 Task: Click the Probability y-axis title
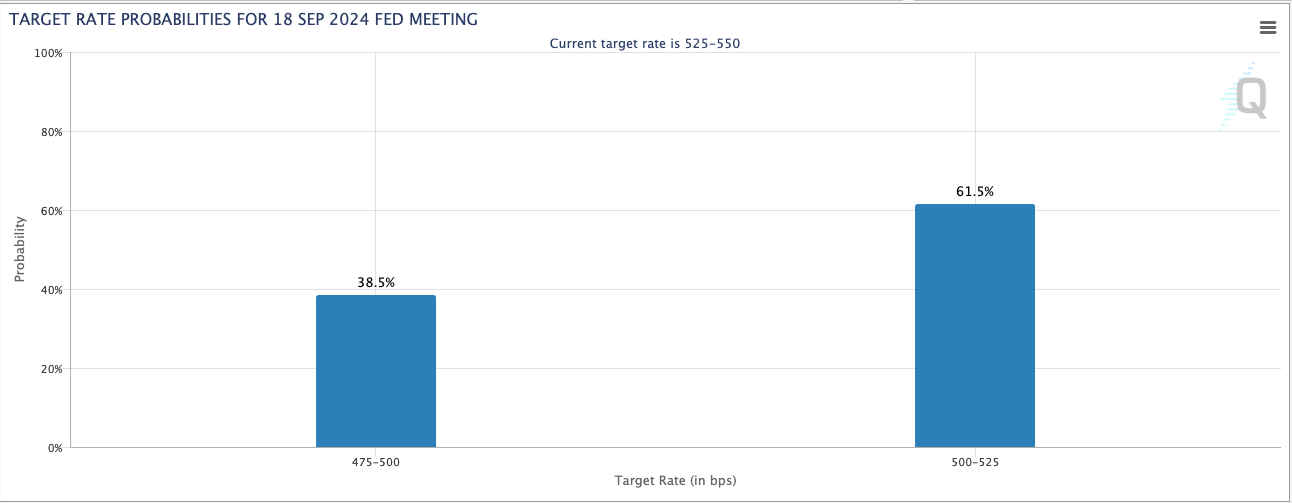click(x=20, y=250)
